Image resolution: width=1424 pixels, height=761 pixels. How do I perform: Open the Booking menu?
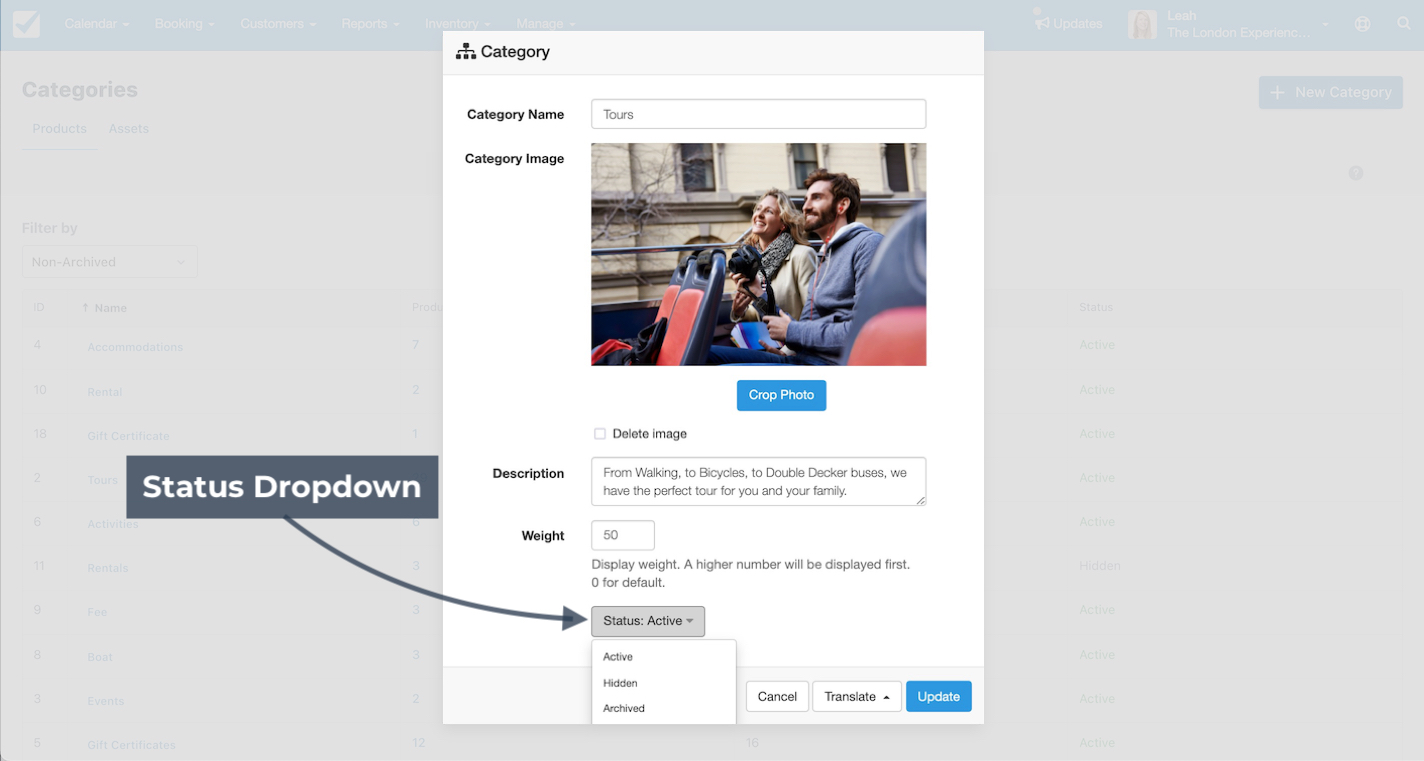(185, 24)
